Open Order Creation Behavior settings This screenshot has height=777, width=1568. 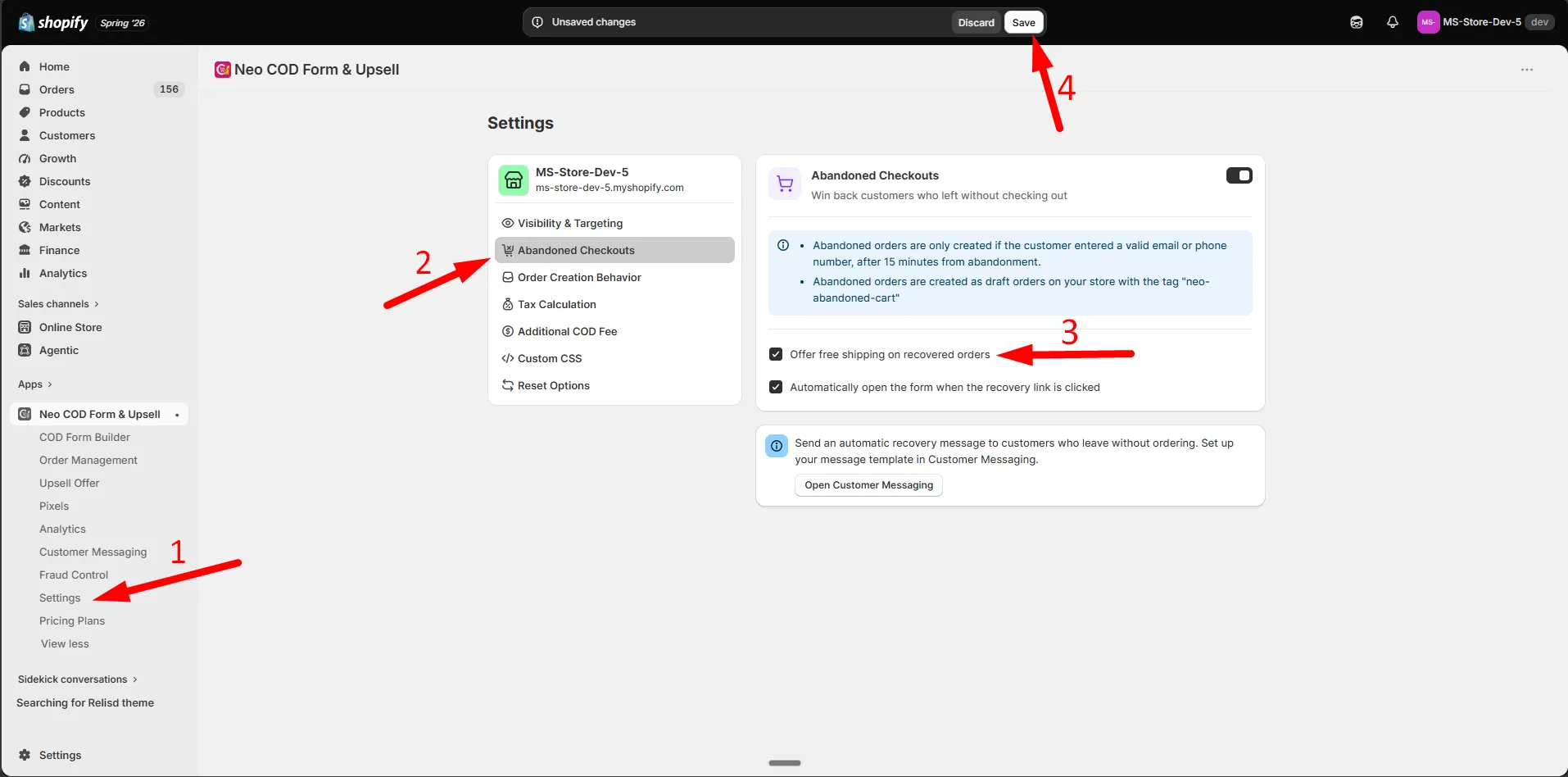tap(614, 277)
